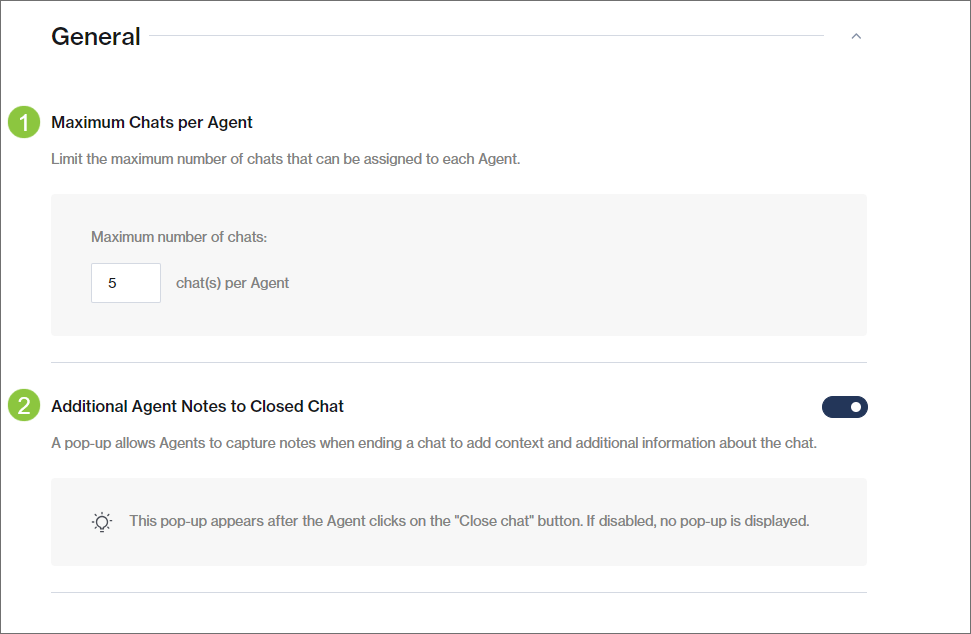Click the word 'Agent' in the Maximum Chats heading
This screenshot has height=634, width=971.
230,123
